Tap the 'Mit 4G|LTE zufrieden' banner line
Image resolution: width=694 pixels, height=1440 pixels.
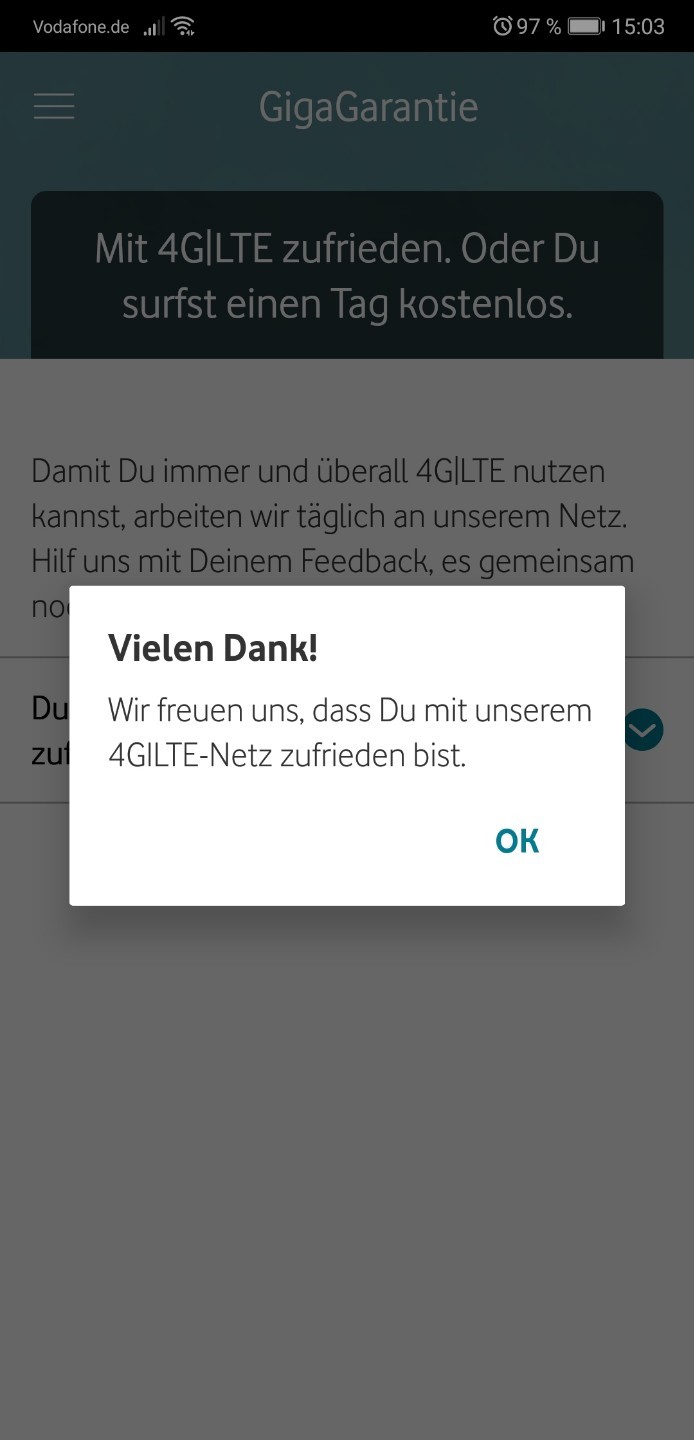click(x=347, y=249)
